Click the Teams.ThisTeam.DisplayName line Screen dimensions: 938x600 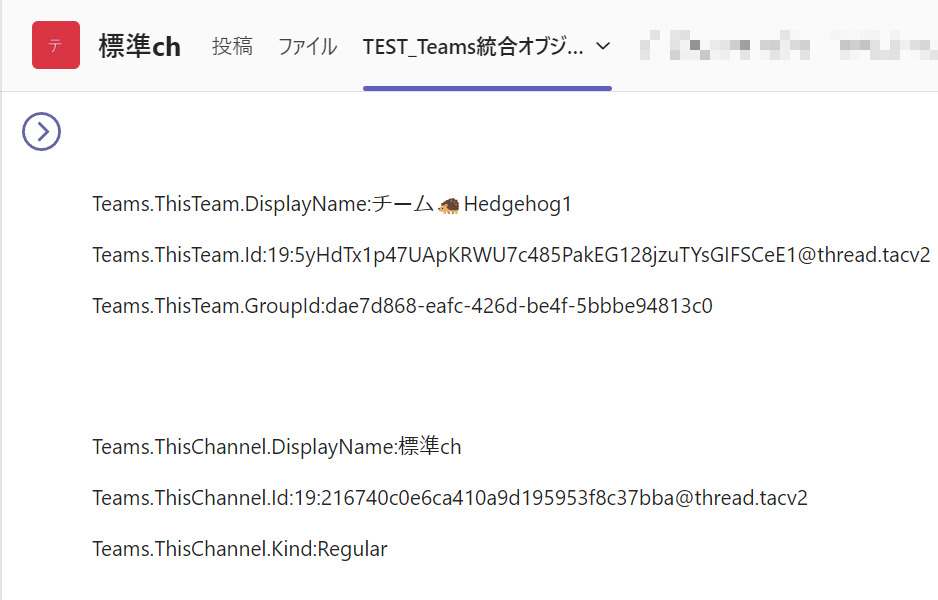pos(332,205)
